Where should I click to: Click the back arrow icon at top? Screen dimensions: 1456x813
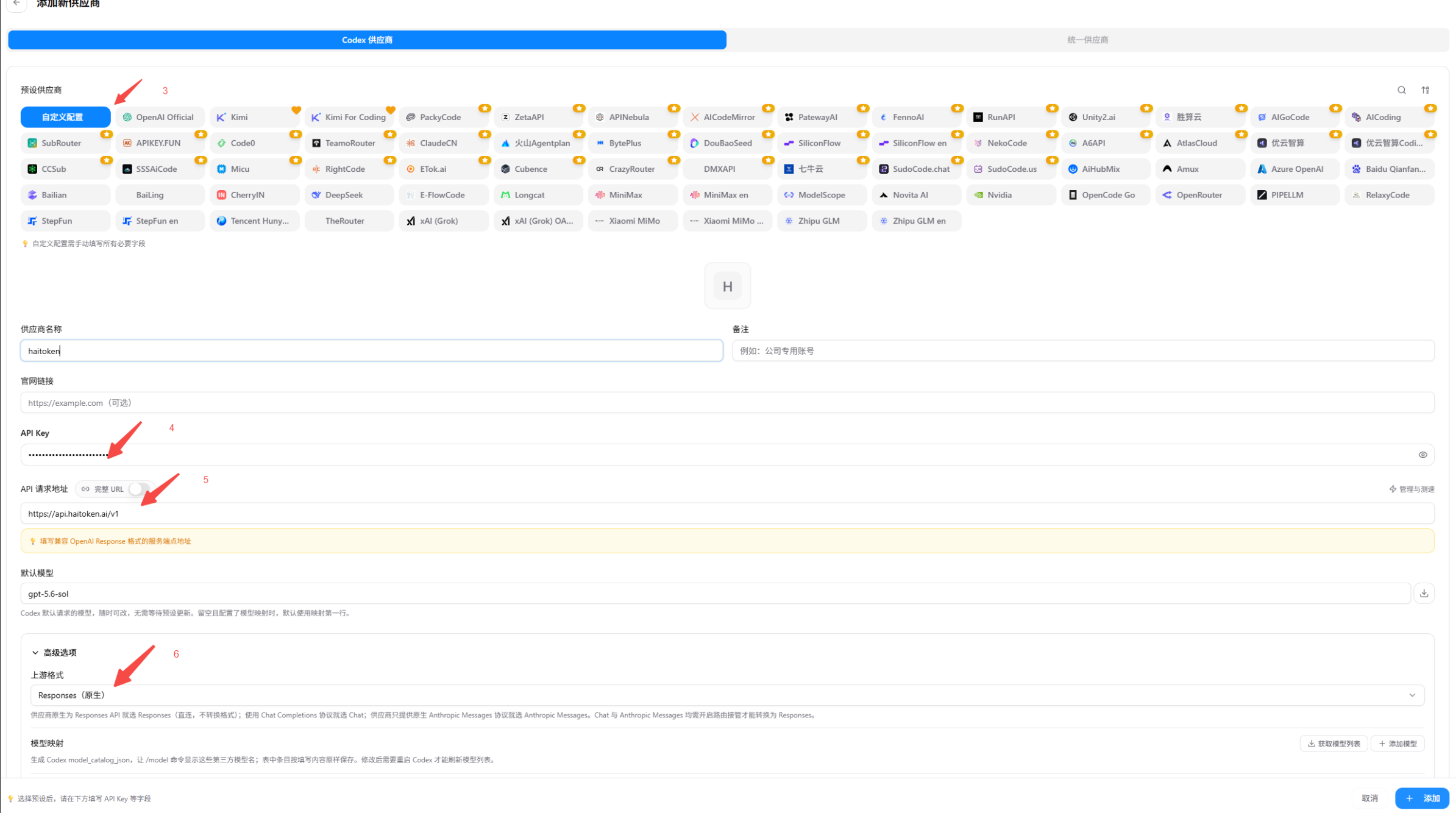[x=16, y=4]
